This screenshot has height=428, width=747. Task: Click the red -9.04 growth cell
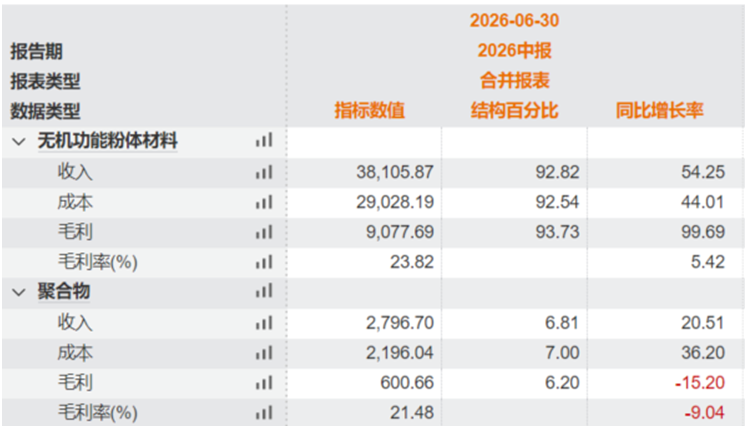(666, 413)
